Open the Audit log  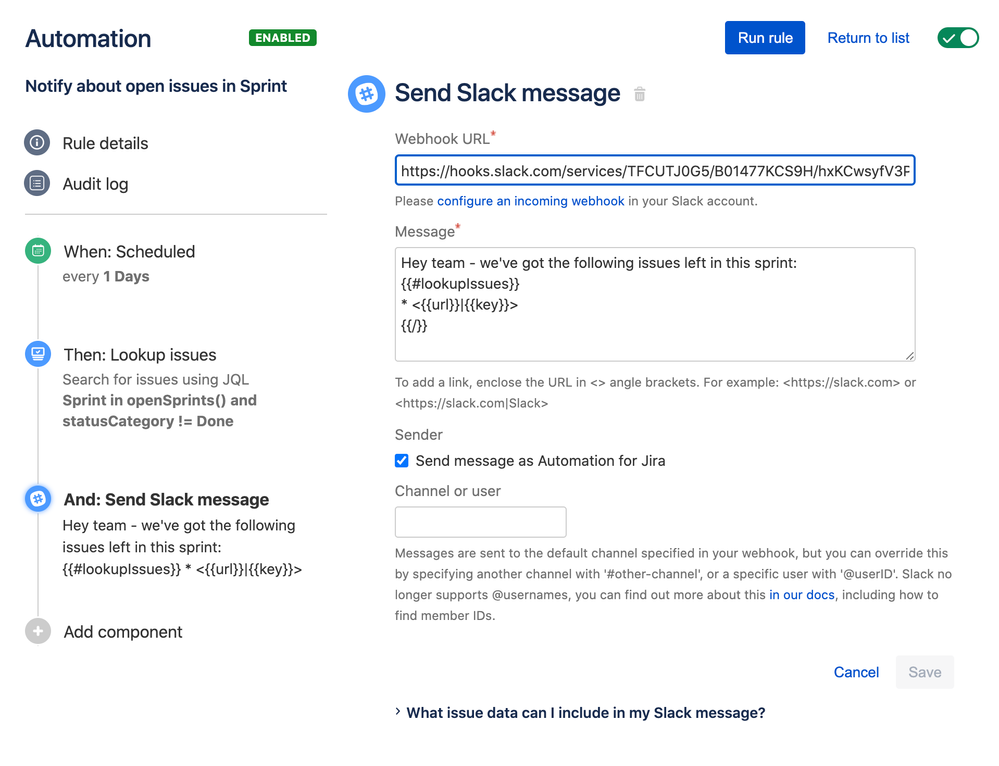[96, 184]
